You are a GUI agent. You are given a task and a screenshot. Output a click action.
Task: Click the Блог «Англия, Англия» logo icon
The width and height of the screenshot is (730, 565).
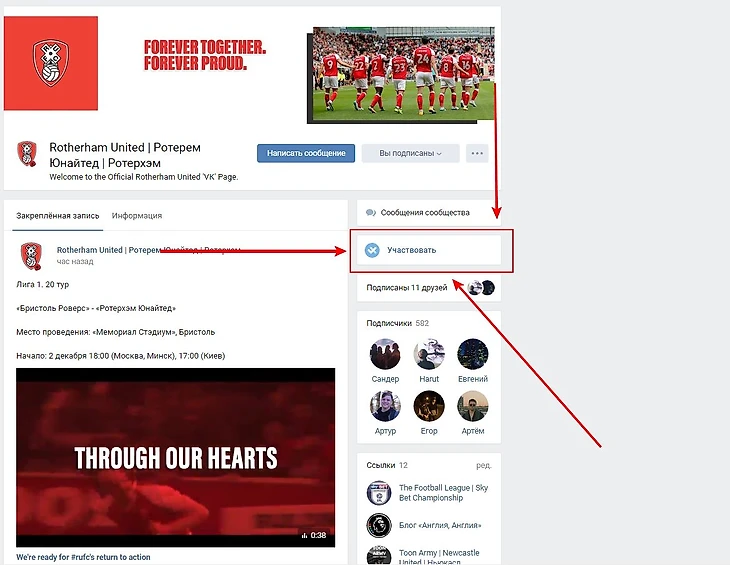[x=379, y=525]
